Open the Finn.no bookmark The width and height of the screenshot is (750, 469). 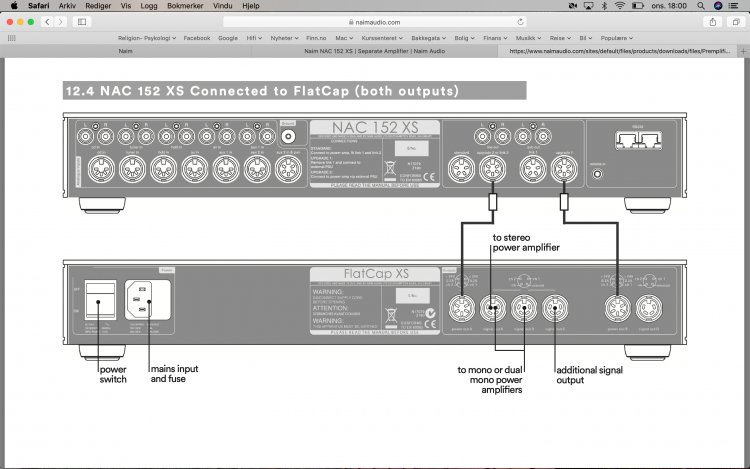point(316,38)
